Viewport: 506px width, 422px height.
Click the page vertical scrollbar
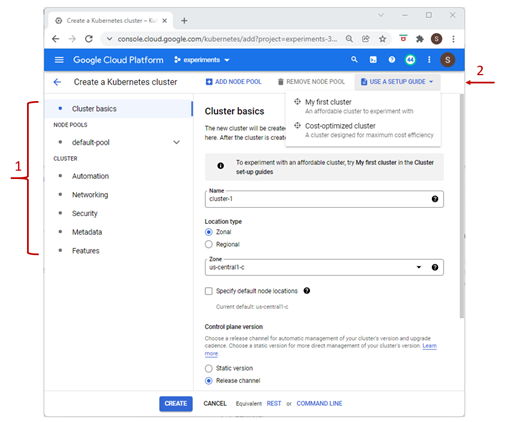(462, 206)
